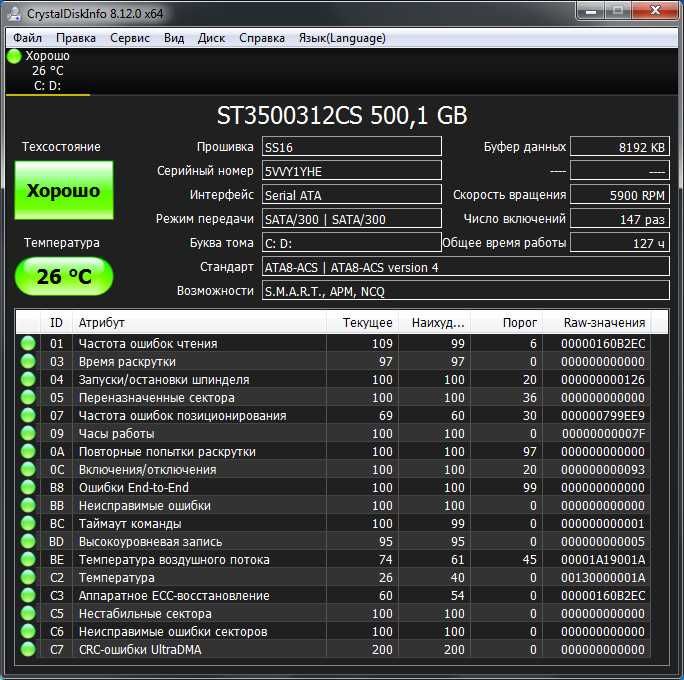The width and height of the screenshot is (684, 680).
Task: Click status icon for CRC-ошибки UltraDMA
Action: point(28,649)
